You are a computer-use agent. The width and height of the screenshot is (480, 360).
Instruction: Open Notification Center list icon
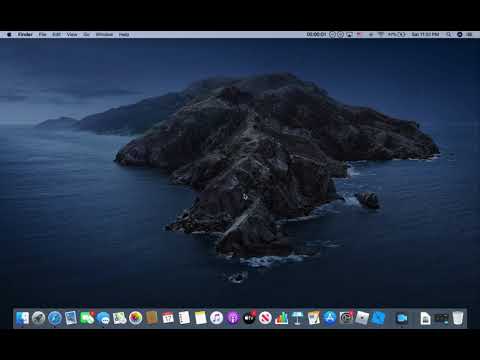pyautogui.click(x=470, y=34)
